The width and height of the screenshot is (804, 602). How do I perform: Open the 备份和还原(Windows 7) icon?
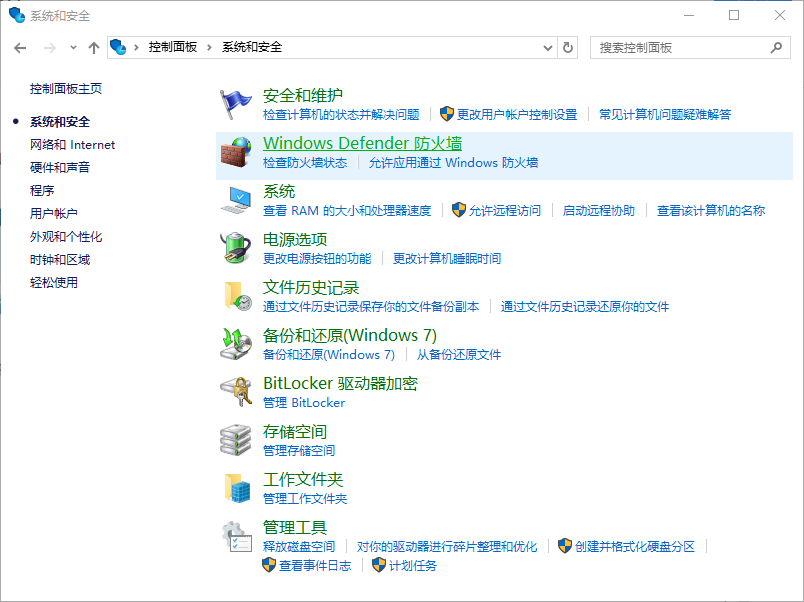236,344
